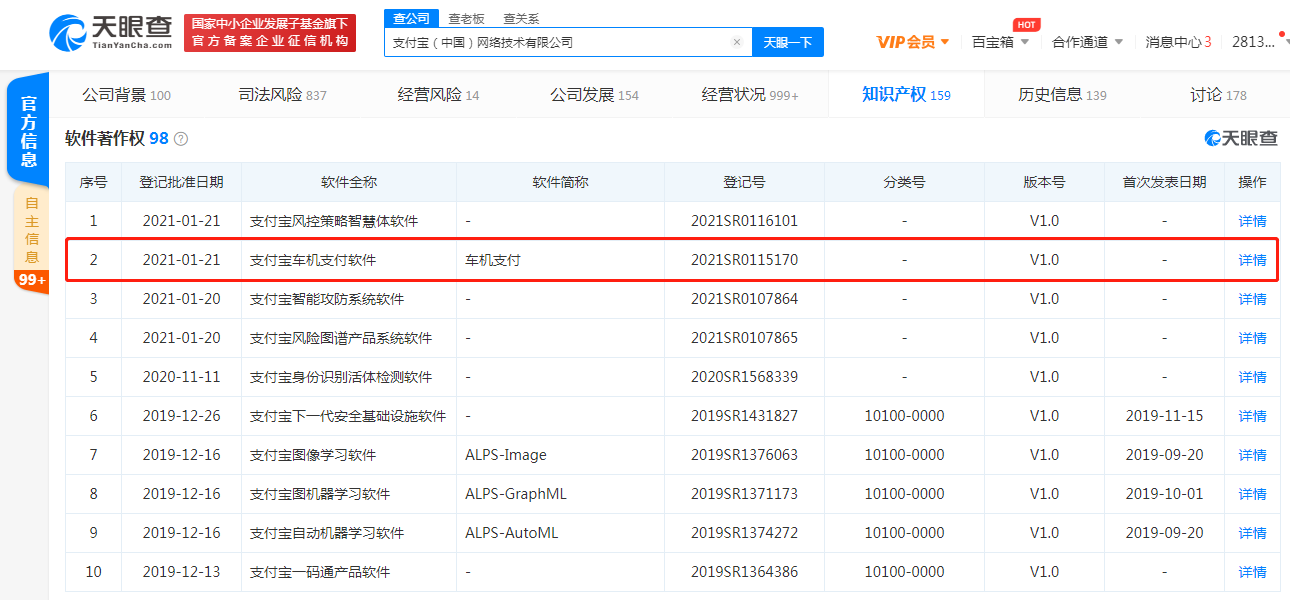Expand the 百宝箱 dropdown
Screen dimensions: 1290x600
(x=1000, y=42)
